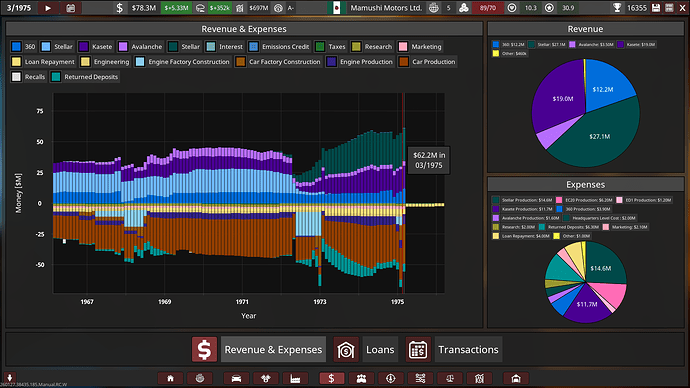
Task: Switch to the Revenue & Expenses tab
Action: (x=273, y=349)
